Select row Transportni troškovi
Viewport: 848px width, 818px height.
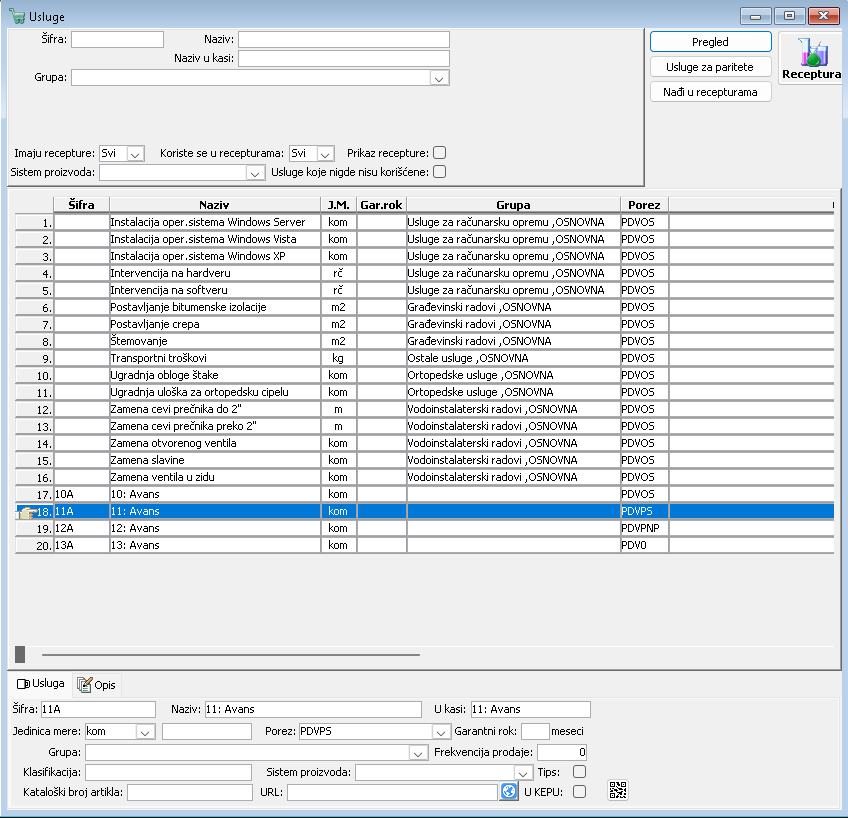coord(425,358)
